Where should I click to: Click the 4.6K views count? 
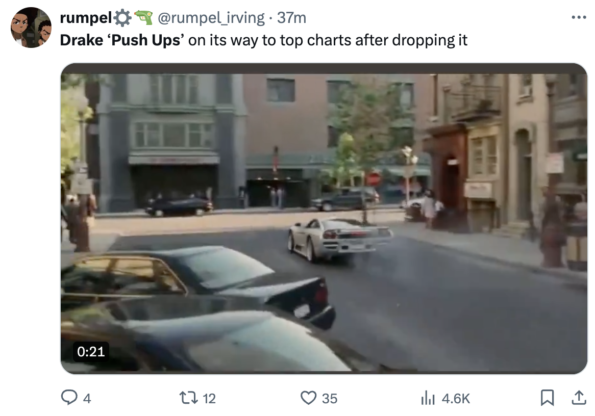click(456, 399)
